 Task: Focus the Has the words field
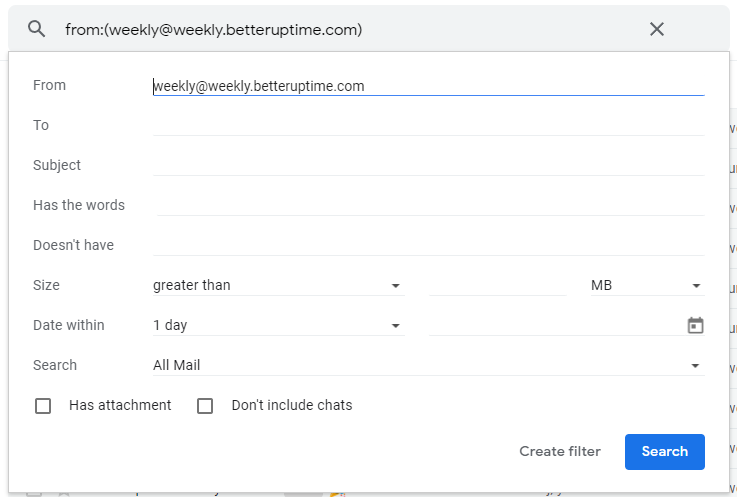(430, 206)
